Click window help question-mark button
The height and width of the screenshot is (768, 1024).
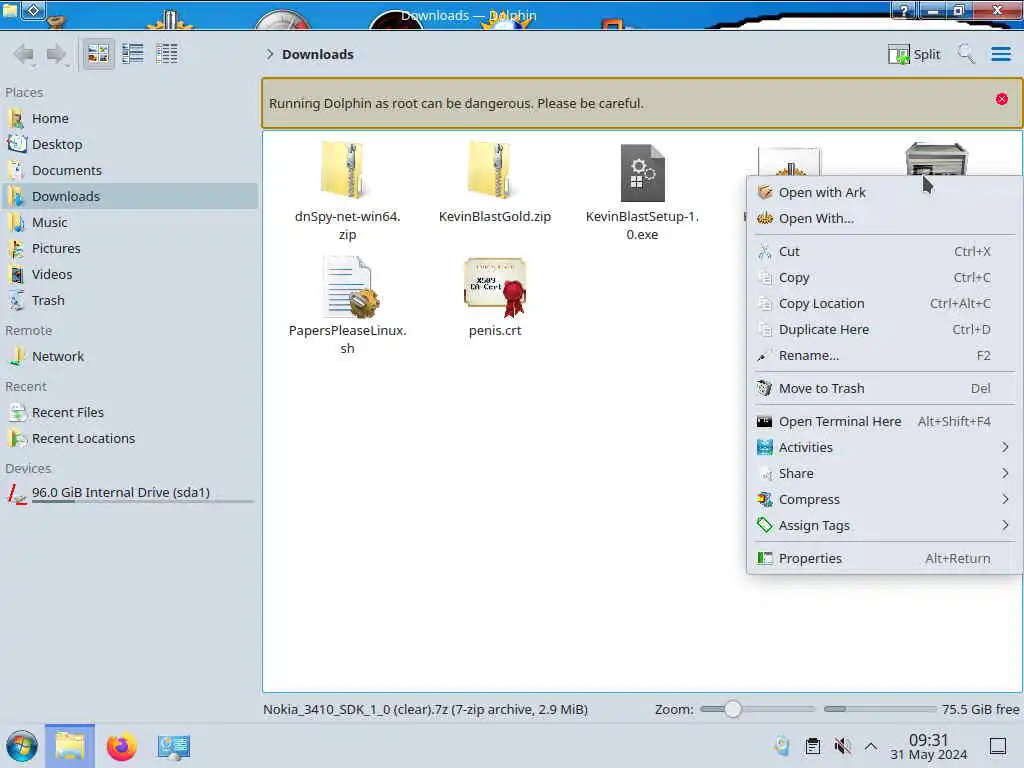(903, 10)
